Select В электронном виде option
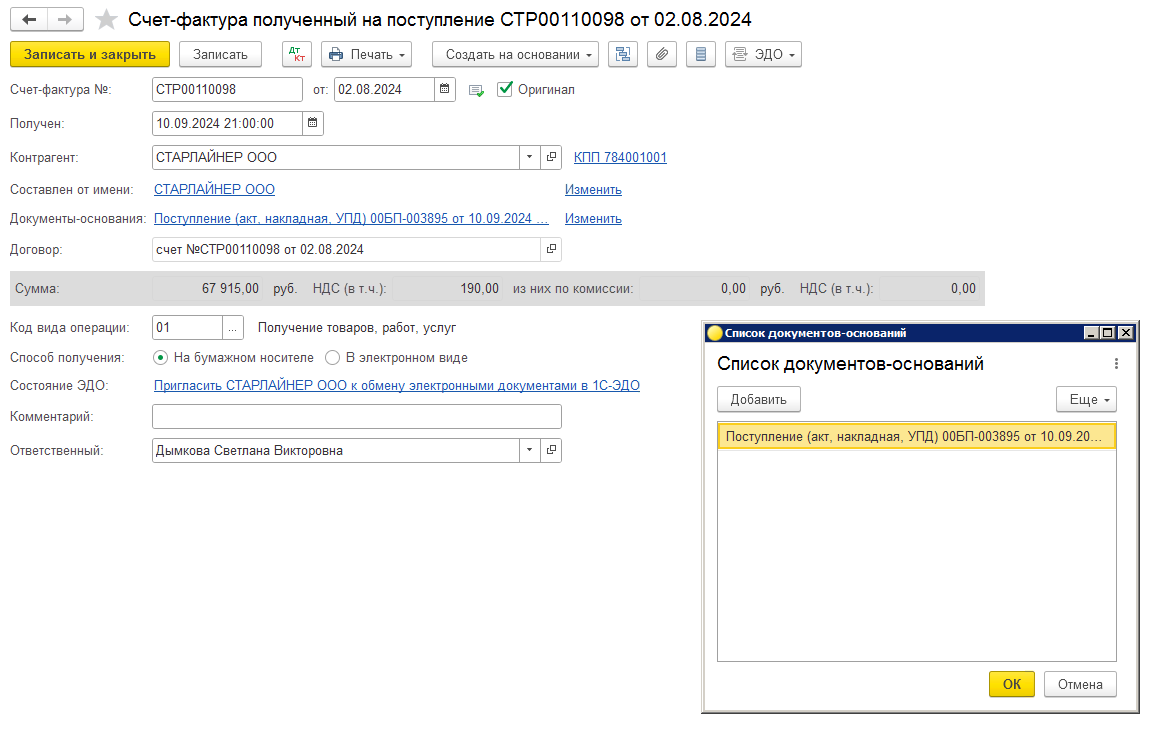The width and height of the screenshot is (1162, 732). pos(332,357)
